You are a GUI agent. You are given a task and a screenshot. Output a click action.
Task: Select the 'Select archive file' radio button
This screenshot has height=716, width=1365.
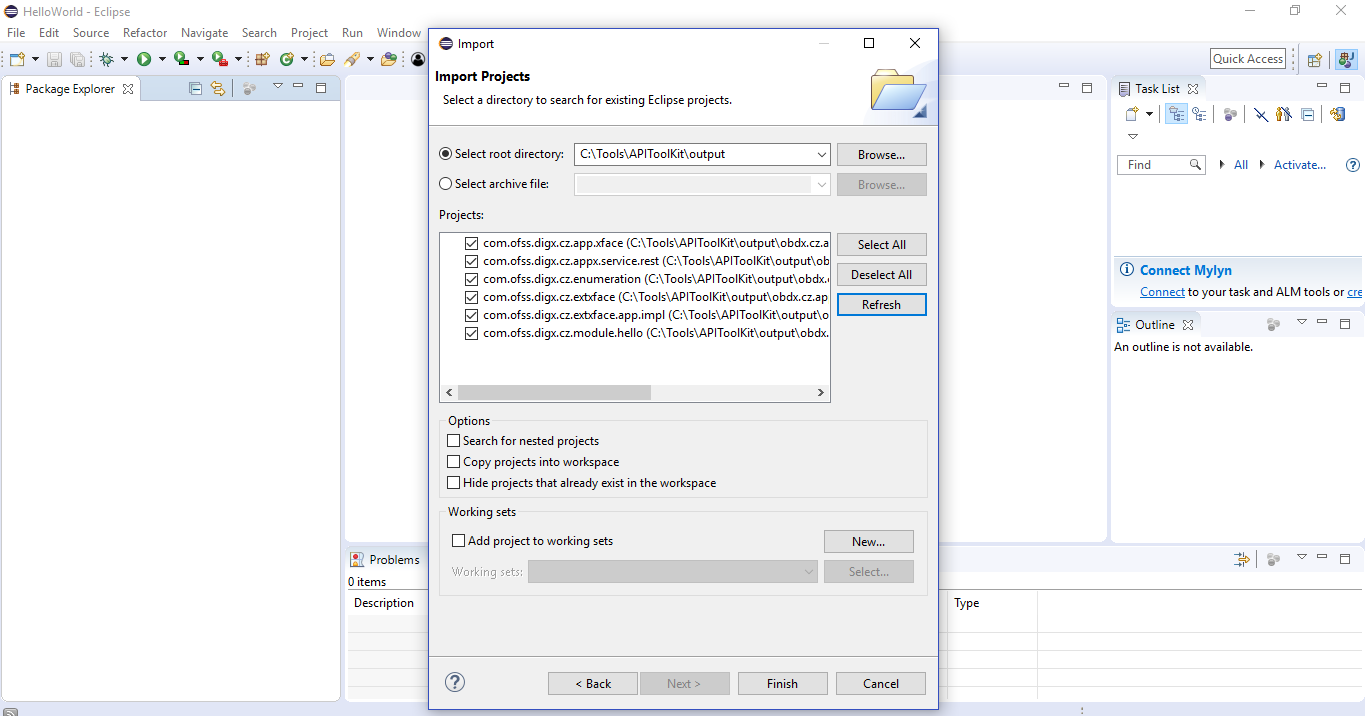click(446, 184)
